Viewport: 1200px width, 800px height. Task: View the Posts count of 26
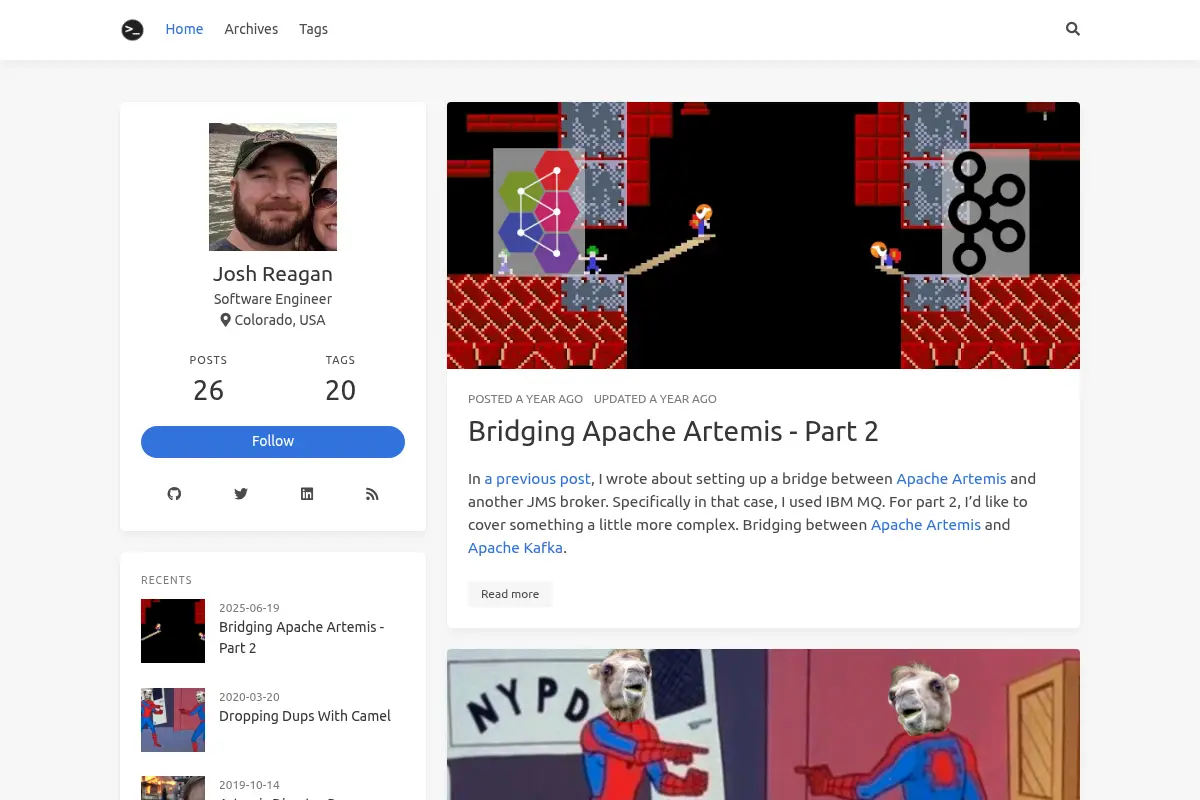coord(208,390)
